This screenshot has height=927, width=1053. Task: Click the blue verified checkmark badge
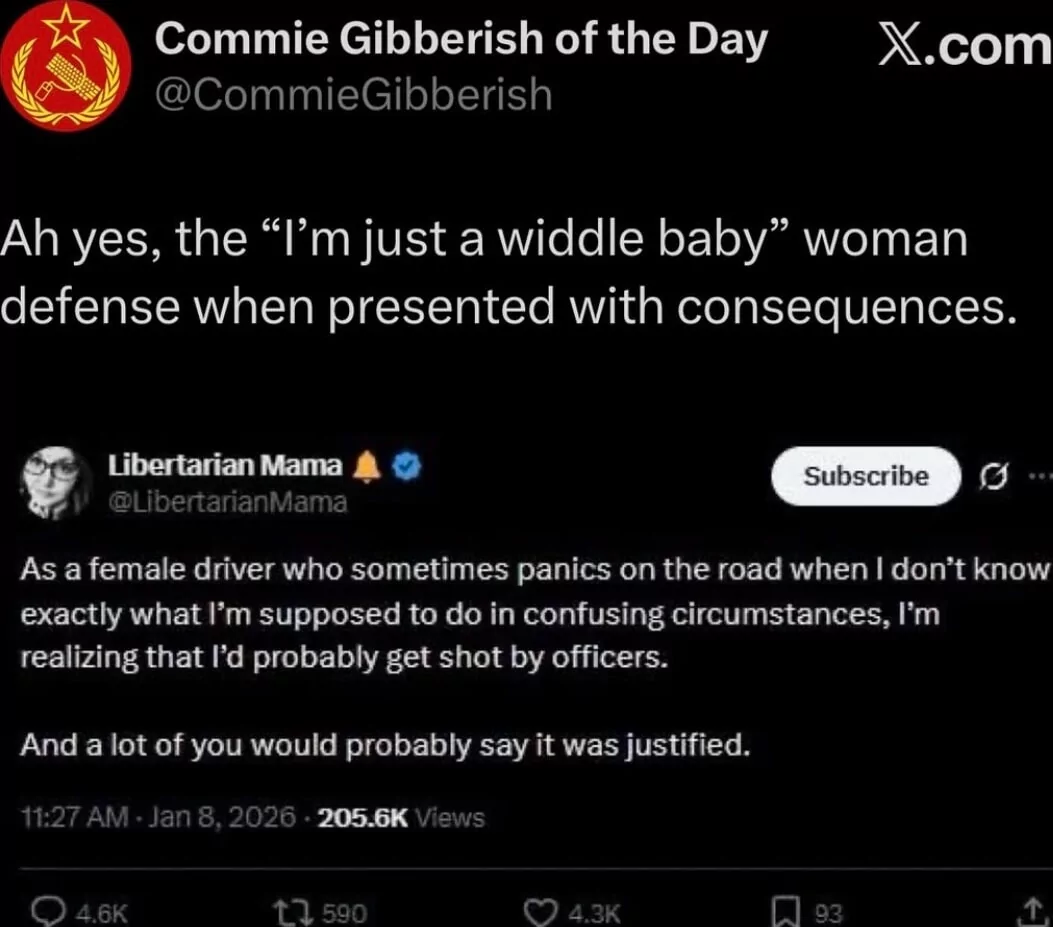tap(407, 465)
